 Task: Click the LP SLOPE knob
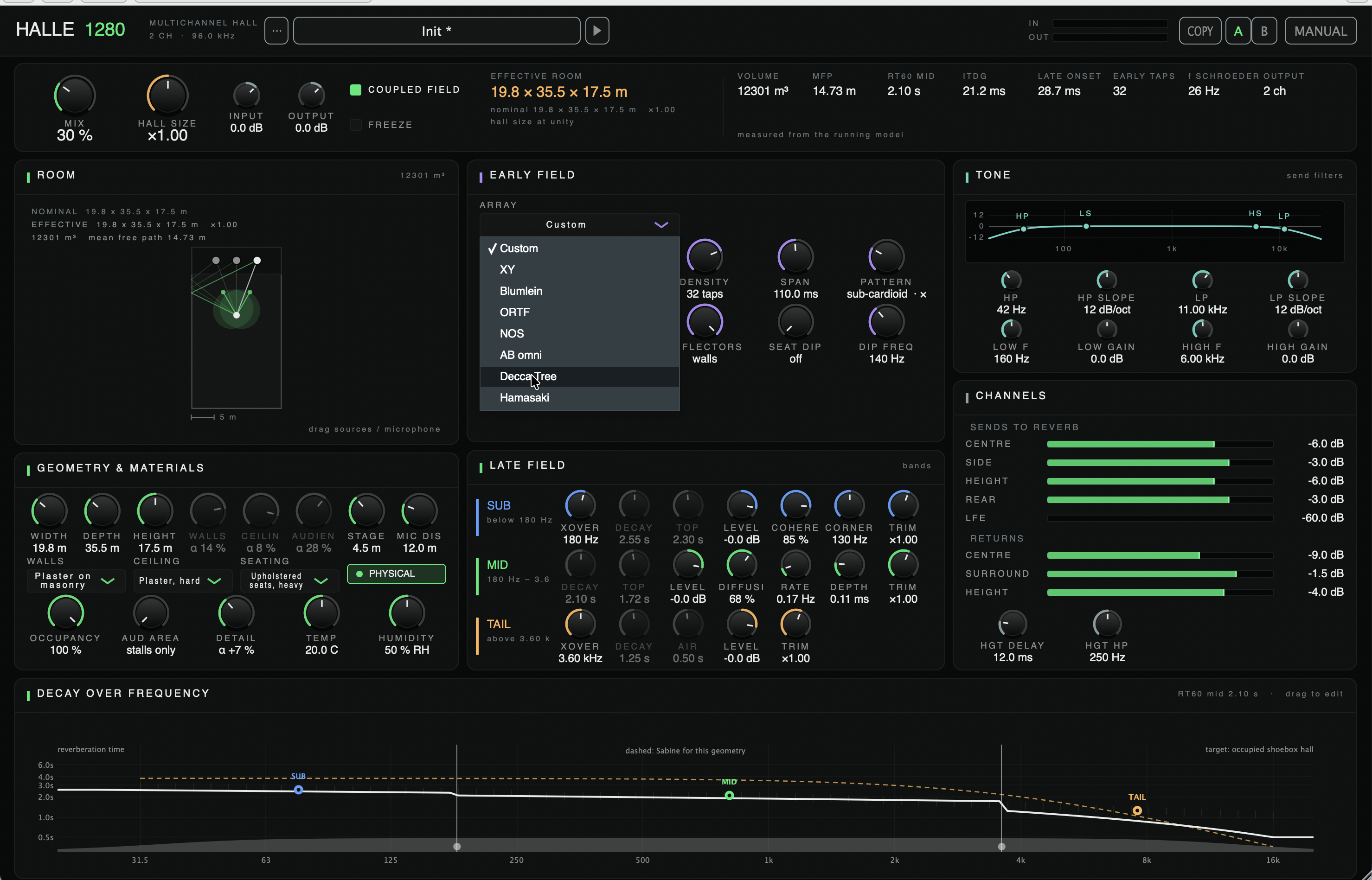tap(1298, 280)
